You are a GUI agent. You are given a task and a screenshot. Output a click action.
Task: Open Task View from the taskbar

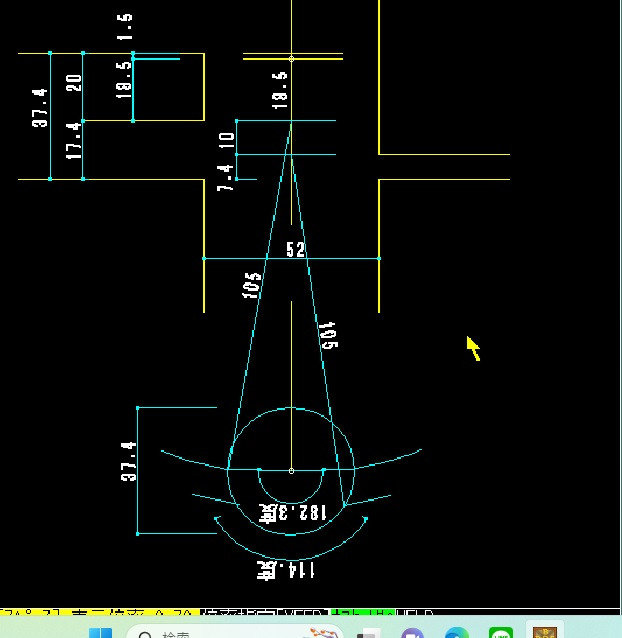[x=369, y=633]
